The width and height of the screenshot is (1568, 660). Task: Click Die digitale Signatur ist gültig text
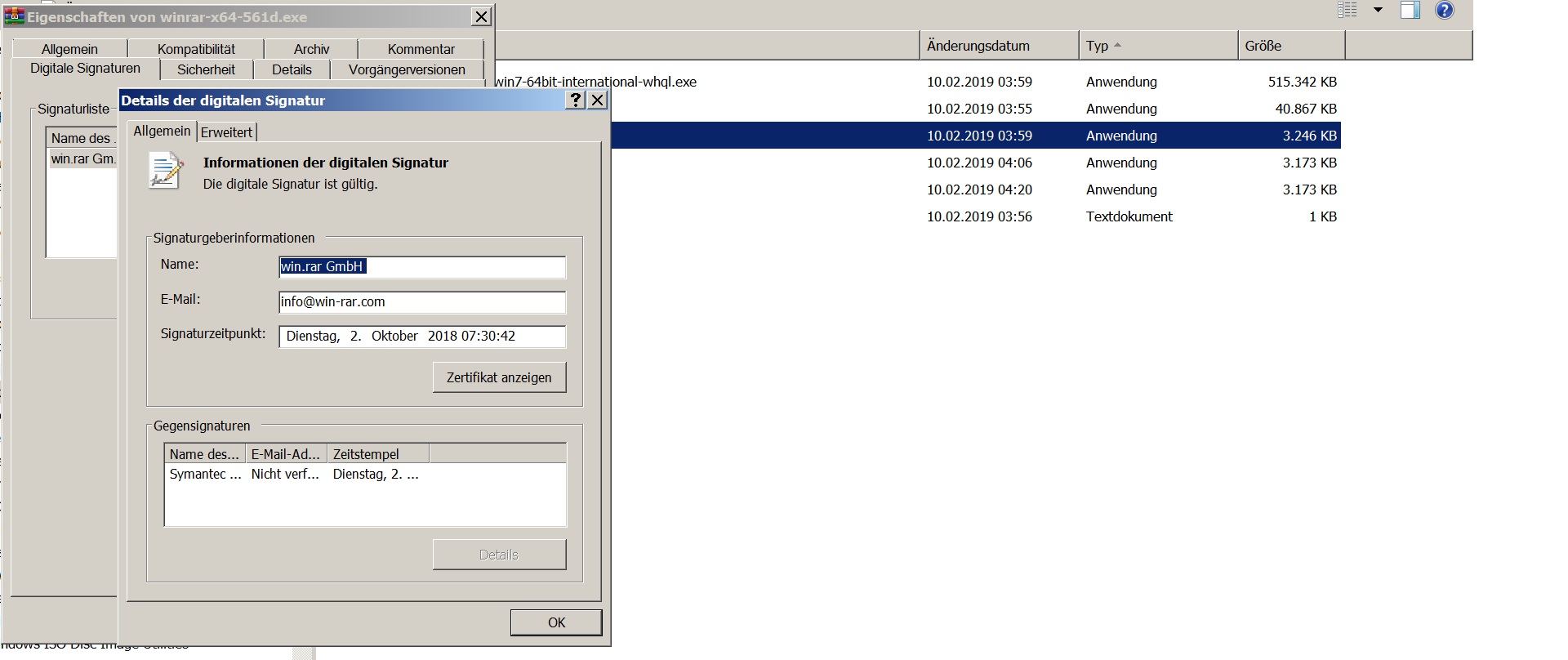click(x=290, y=185)
